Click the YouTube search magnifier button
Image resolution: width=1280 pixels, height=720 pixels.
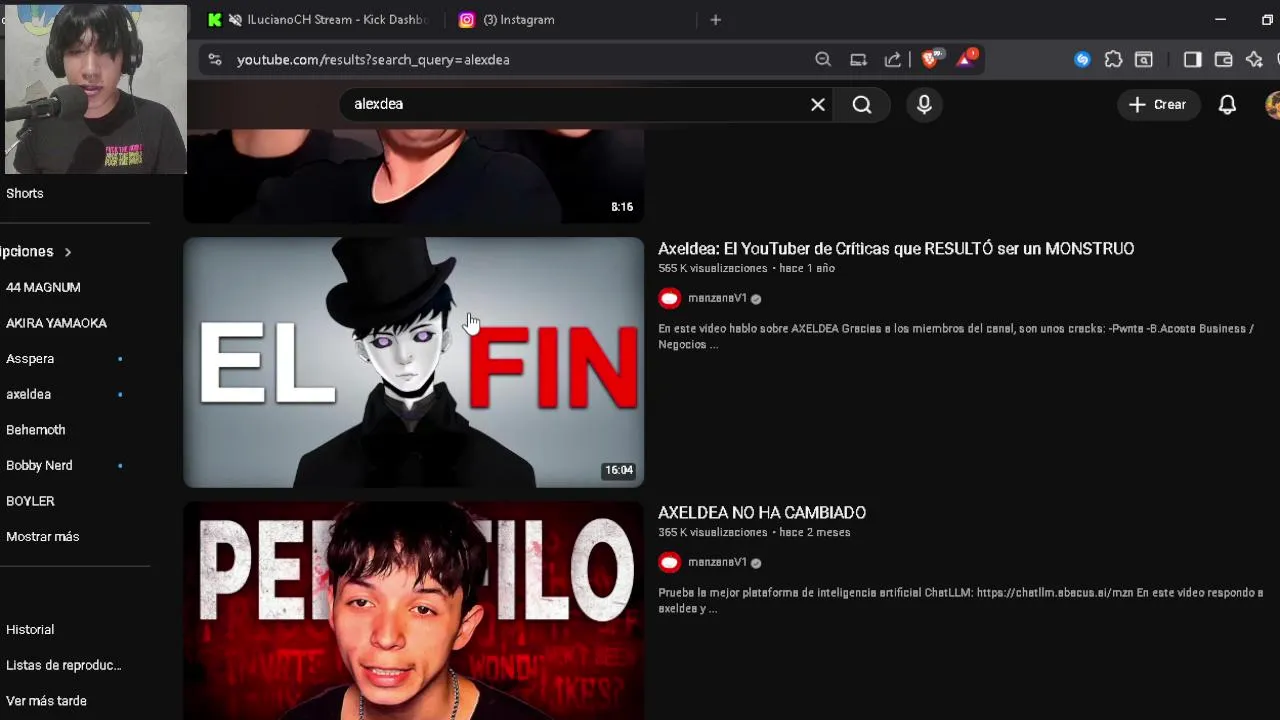[862, 104]
